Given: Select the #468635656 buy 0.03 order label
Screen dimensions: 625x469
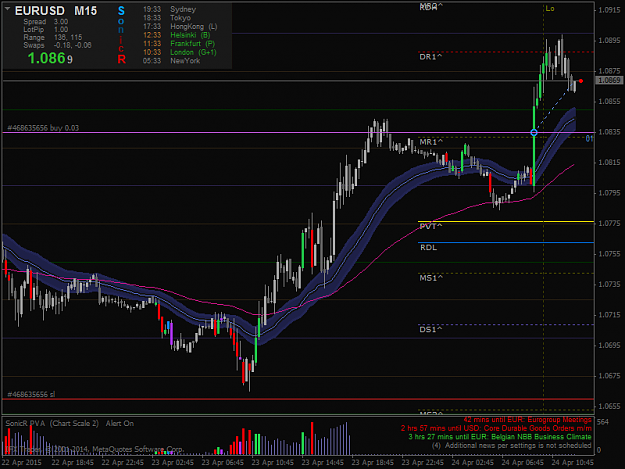Looking at the screenshot, I should pos(43,128).
